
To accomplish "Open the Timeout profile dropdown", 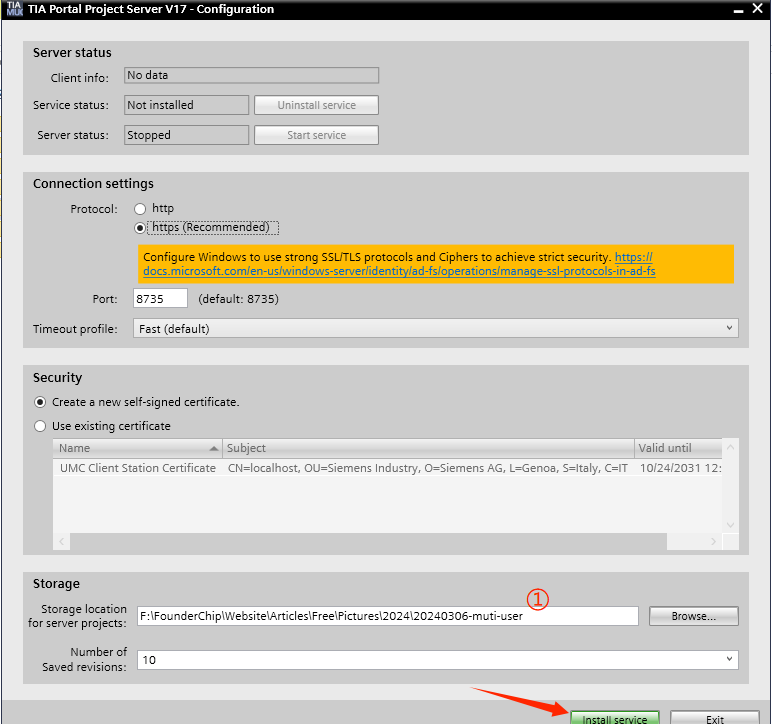I will click(435, 328).
